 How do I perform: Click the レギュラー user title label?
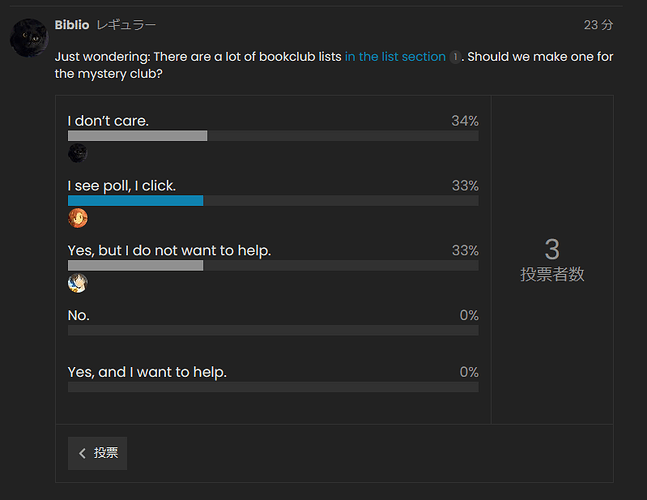(126, 24)
